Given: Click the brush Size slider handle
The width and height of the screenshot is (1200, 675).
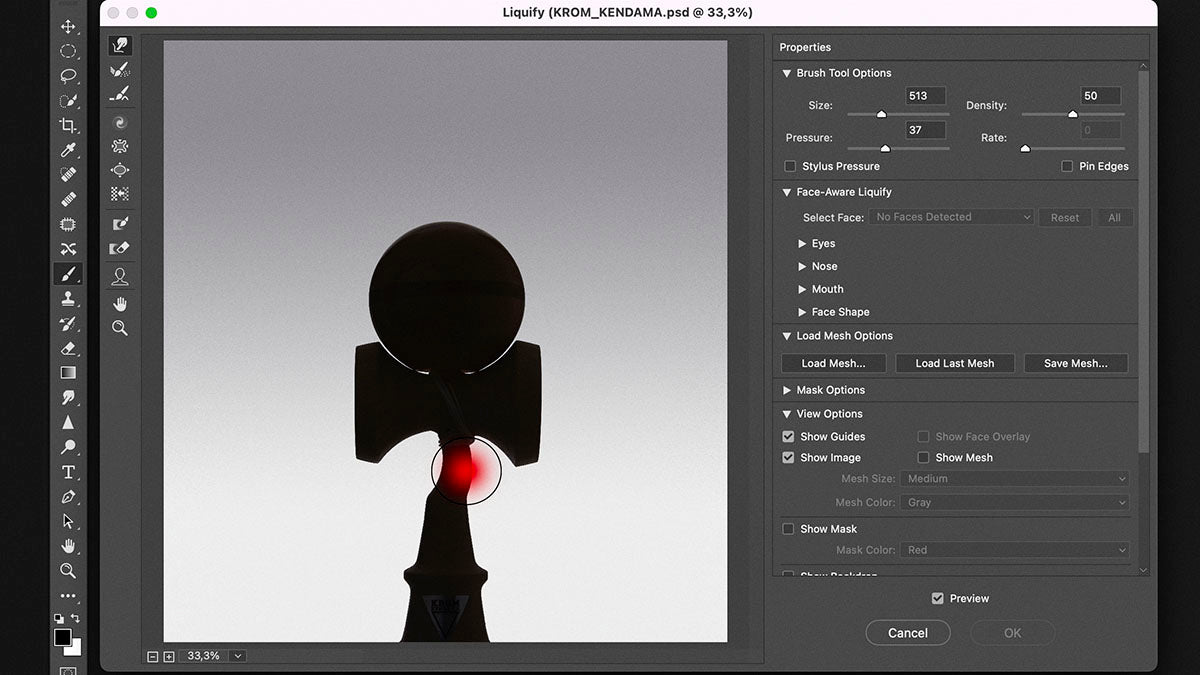Looking at the screenshot, I should (x=881, y=115).
